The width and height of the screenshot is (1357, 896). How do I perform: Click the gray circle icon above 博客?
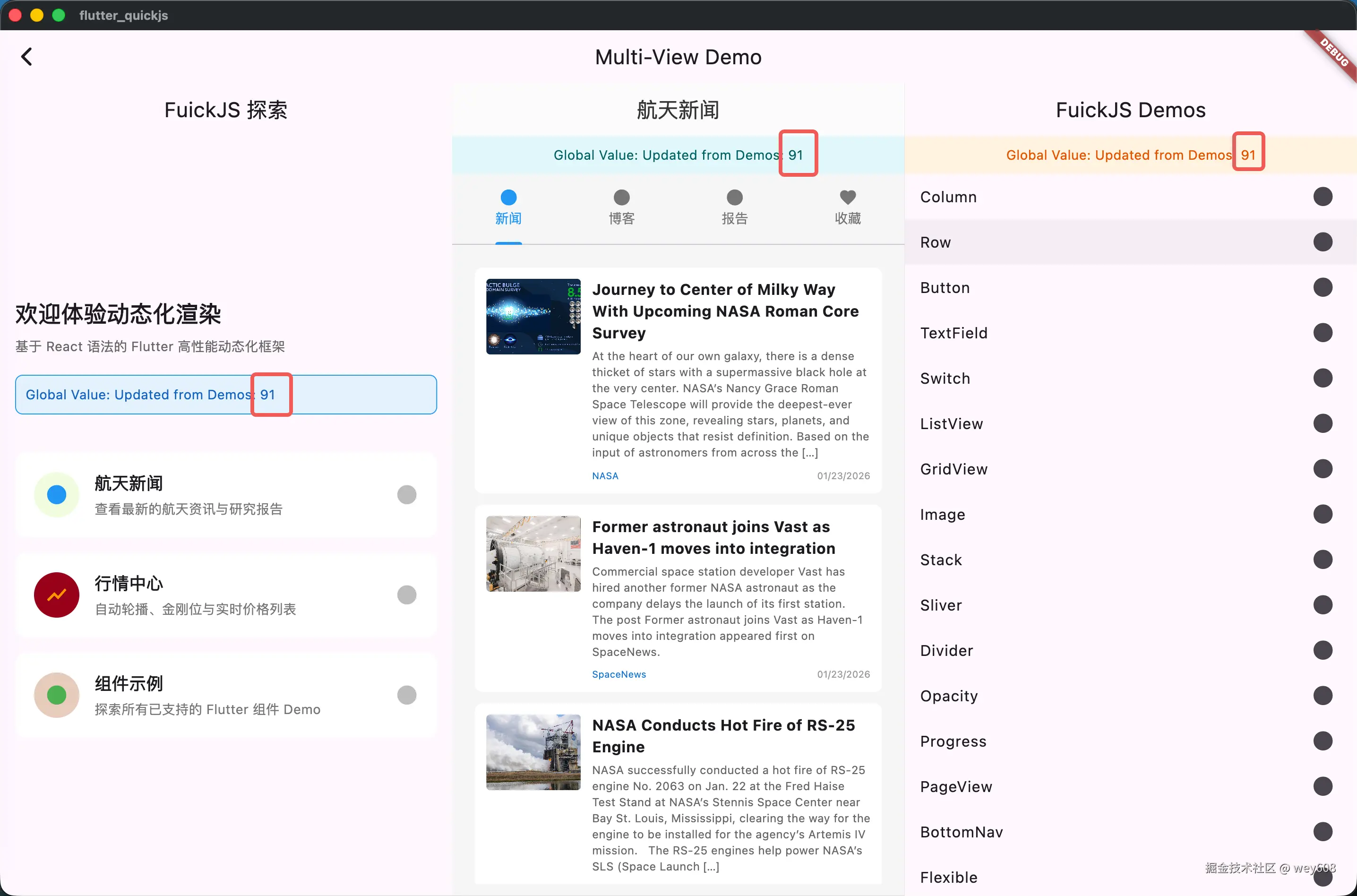(621, 197)
